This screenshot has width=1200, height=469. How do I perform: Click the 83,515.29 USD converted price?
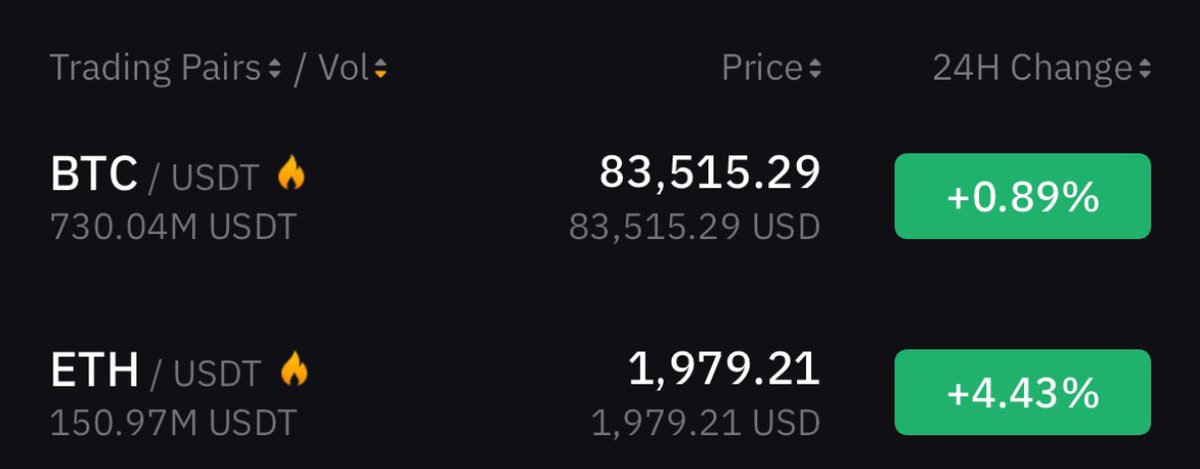tap(695, 227)
